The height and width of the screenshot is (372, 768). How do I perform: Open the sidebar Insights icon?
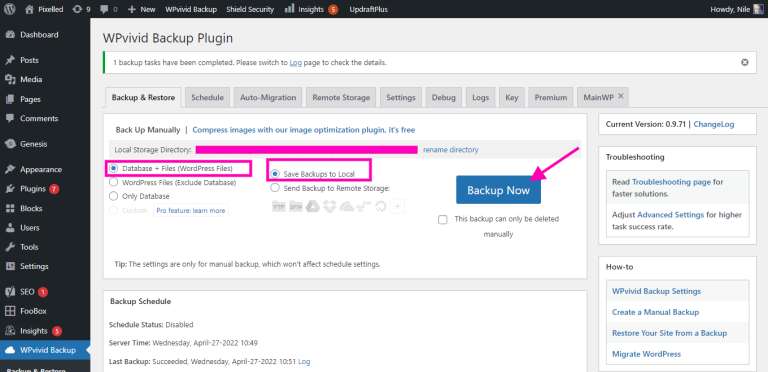click(10, 331)
